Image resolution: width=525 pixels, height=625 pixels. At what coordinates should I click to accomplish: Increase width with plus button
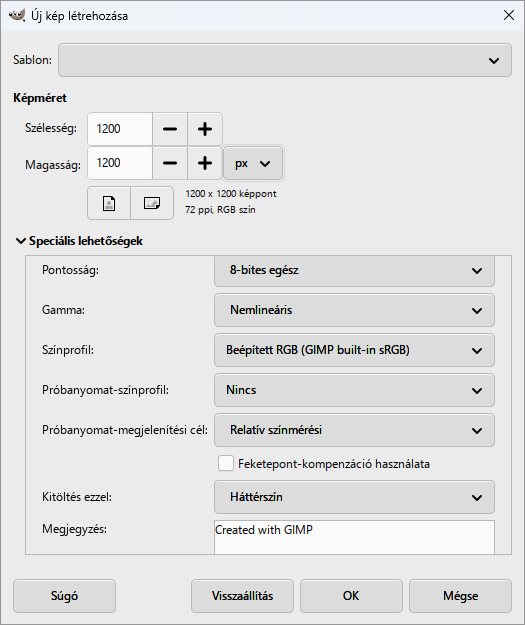pyautogui.click(x=205, y=129)
